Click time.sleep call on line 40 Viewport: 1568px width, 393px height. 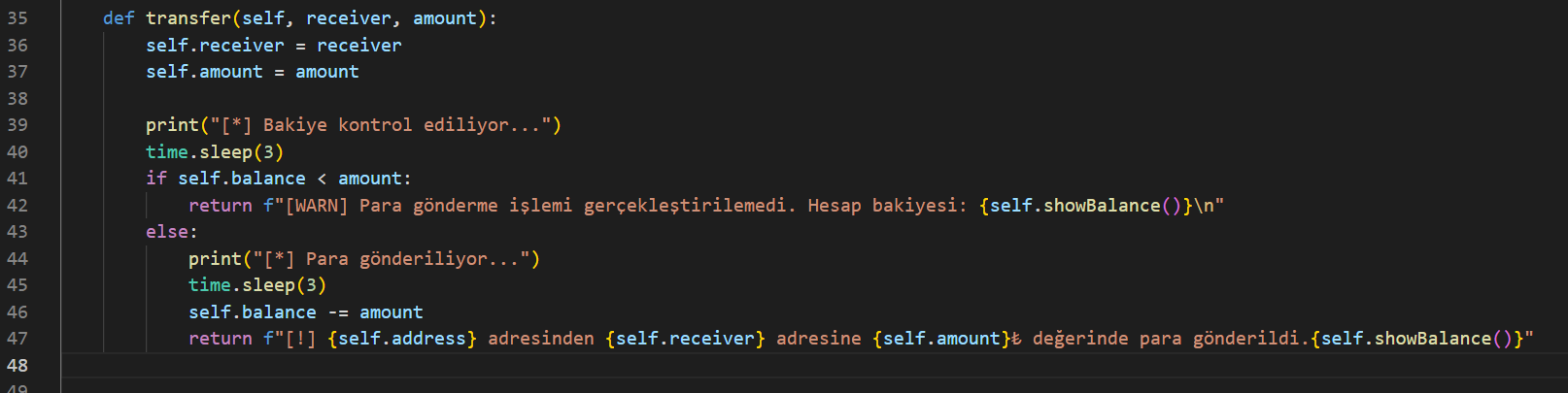215,152
